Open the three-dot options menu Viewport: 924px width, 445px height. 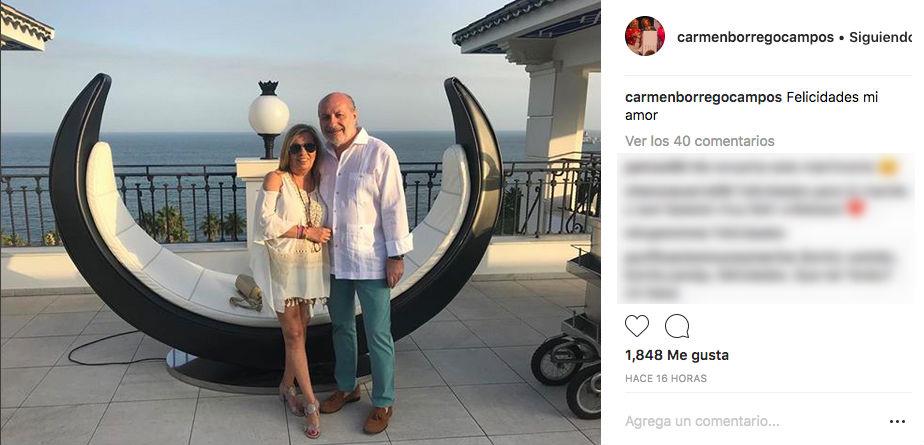coord(897,421)
